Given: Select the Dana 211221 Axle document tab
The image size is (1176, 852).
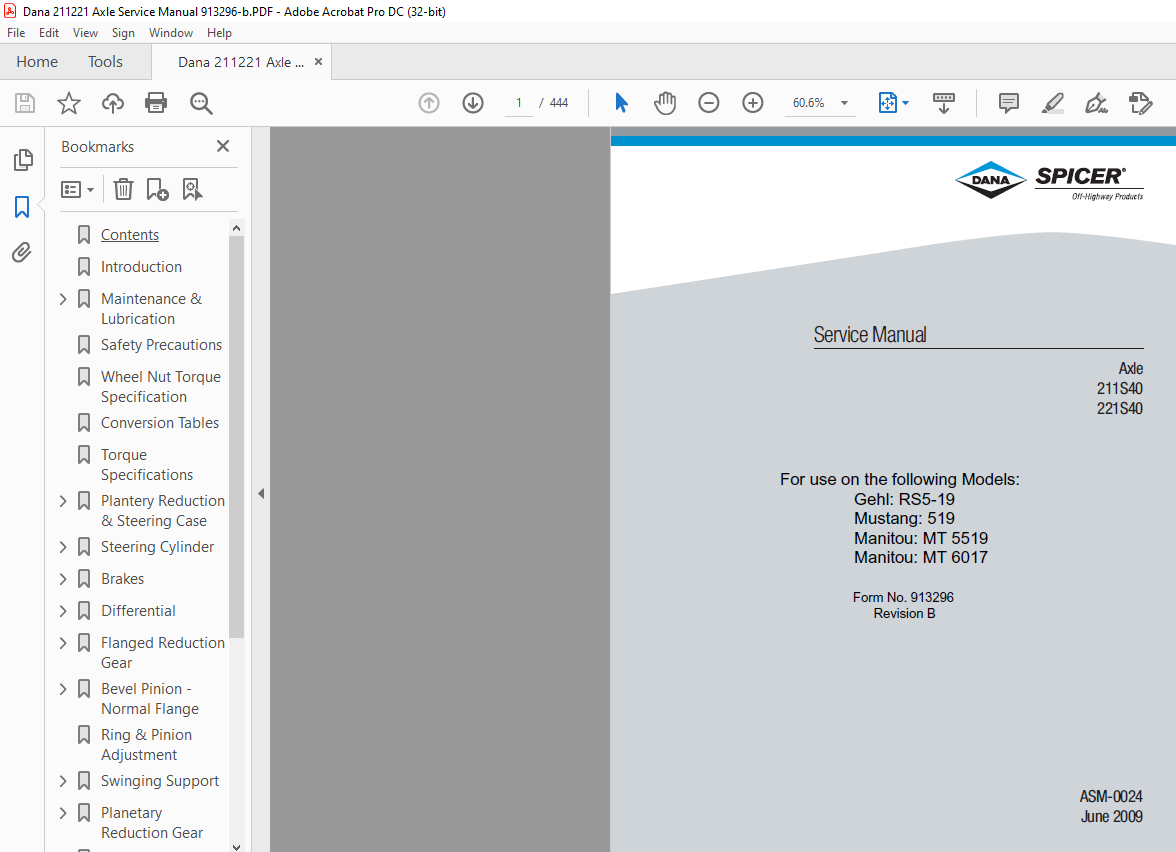Looking at the screenshot, I should (241, 62).
